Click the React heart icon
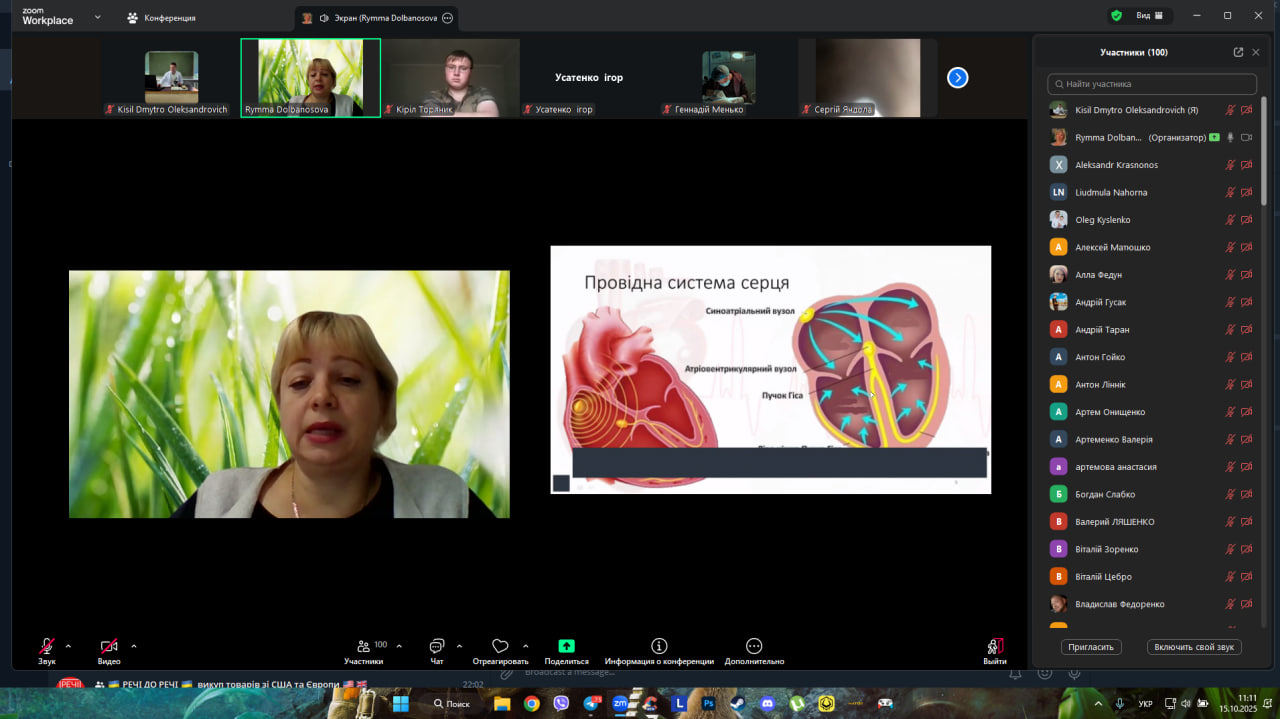 (x=500, y=646)
